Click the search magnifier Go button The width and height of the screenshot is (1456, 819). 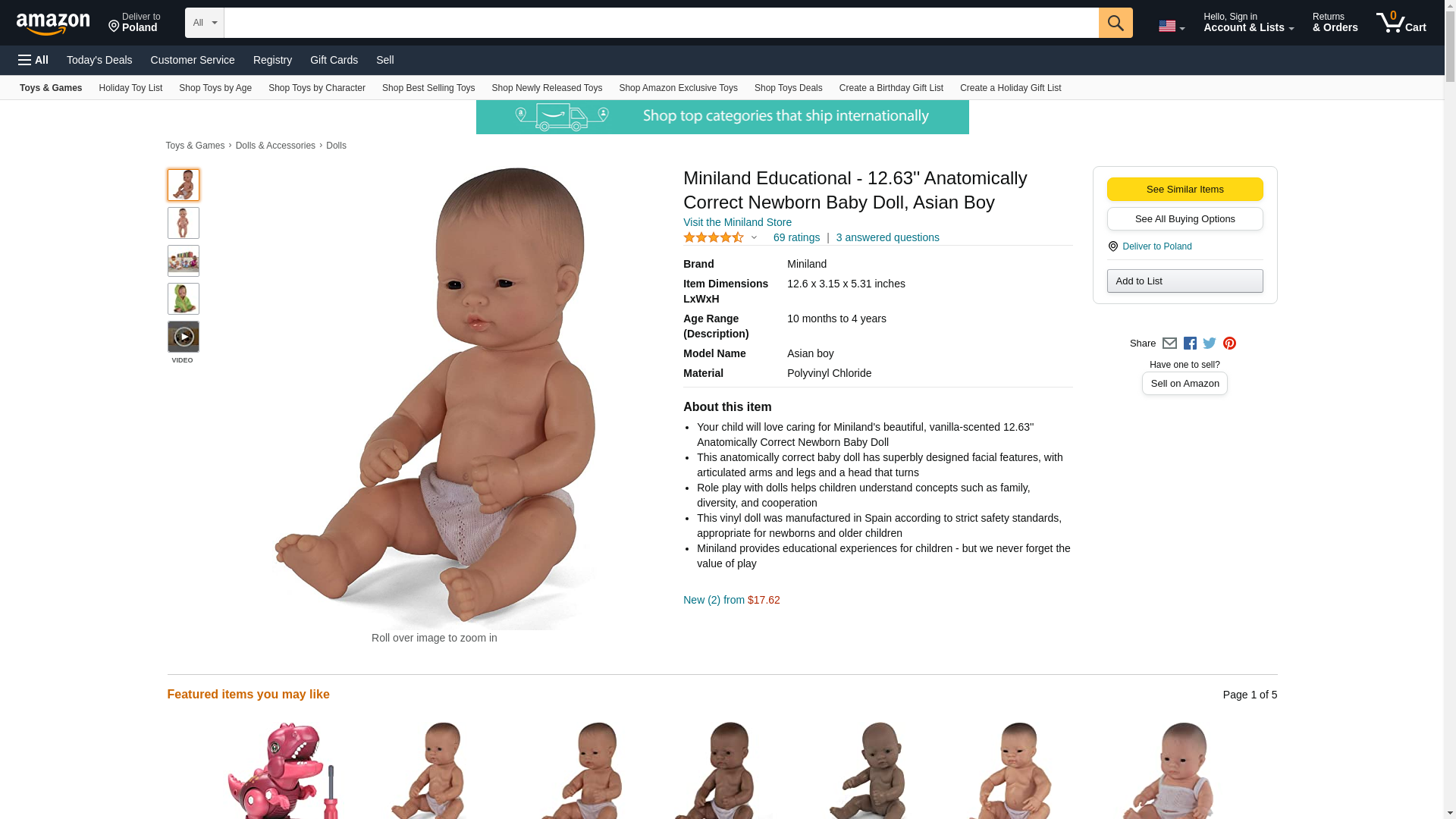coord(1115,23)
